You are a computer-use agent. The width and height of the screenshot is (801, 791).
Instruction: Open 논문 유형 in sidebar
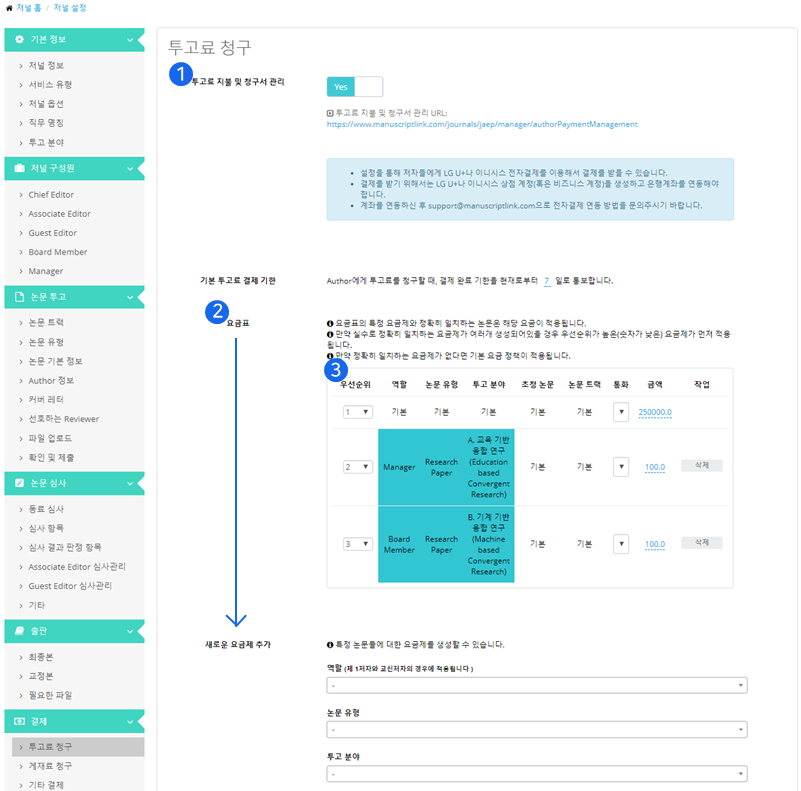point(46,342)
